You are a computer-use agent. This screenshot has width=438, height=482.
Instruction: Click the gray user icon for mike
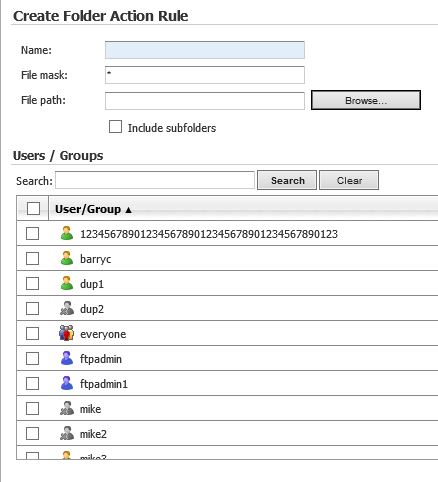[x=67, y=408]
